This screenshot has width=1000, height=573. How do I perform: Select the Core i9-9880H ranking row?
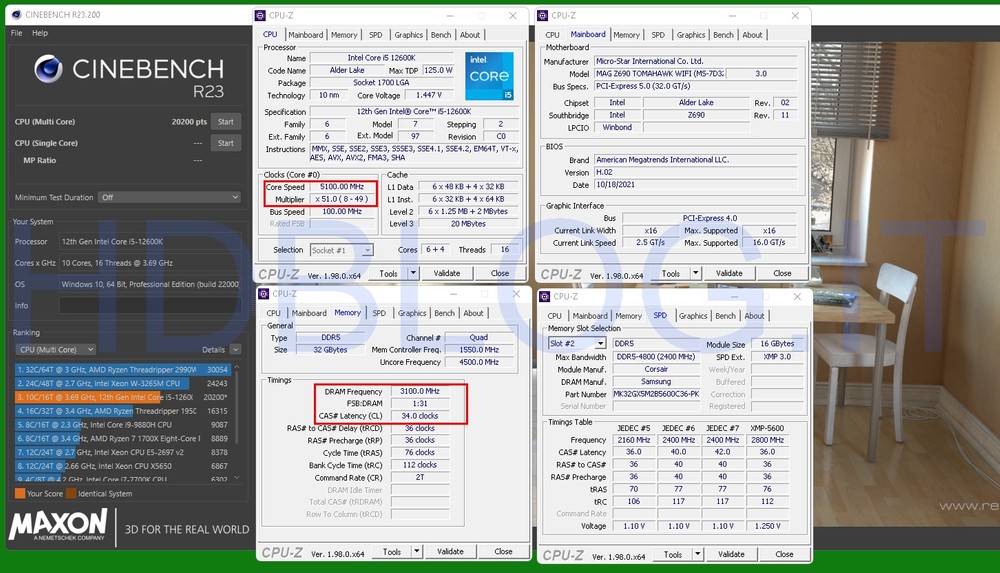pyautogui.click(x=122, y=424)
